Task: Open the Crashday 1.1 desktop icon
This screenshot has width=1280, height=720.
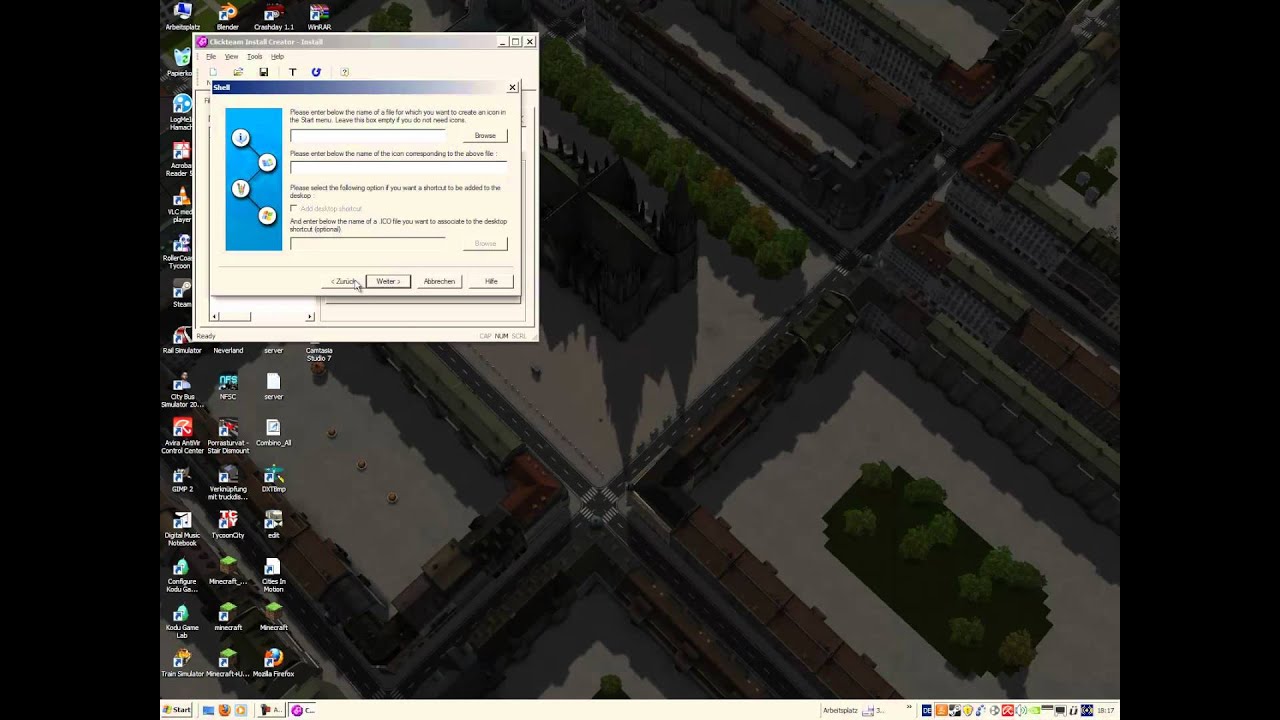Action: tap(273, 18)
